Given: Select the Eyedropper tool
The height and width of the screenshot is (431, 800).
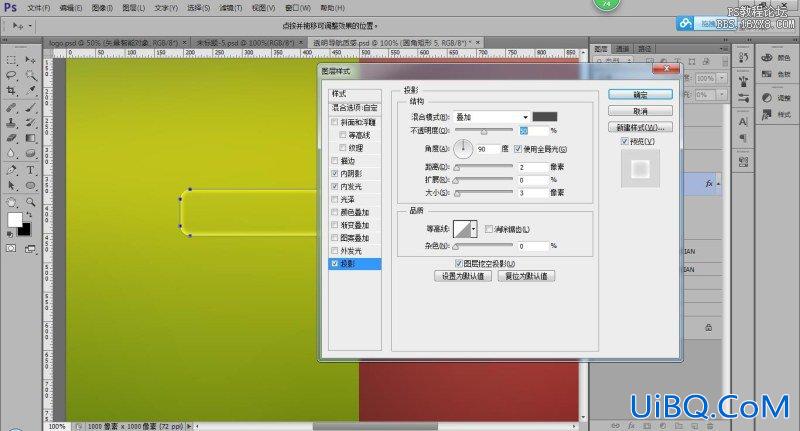Looking at the screenshot, I should click(x=31, y=91).
